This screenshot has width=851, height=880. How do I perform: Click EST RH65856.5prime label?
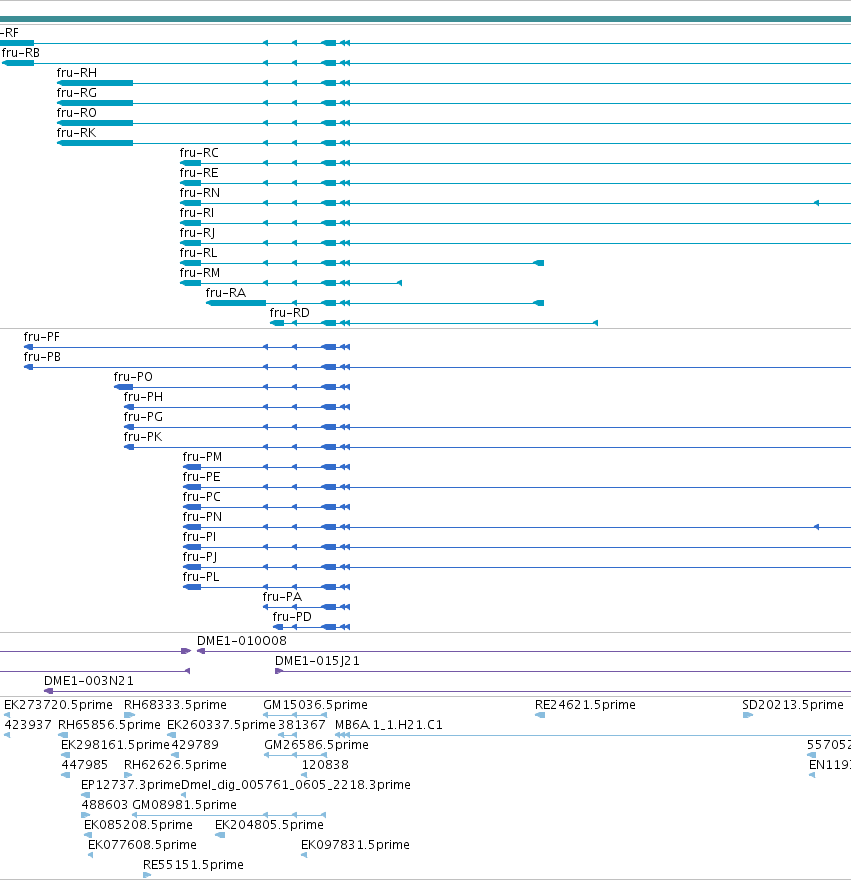(109, 725)
